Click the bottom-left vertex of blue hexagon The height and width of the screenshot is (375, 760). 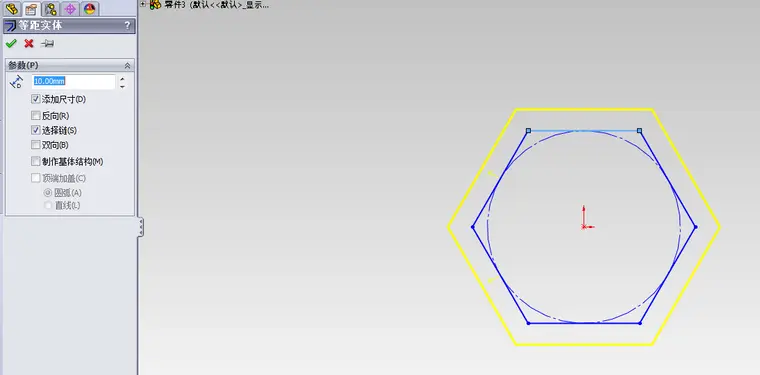tap(528, 323)
